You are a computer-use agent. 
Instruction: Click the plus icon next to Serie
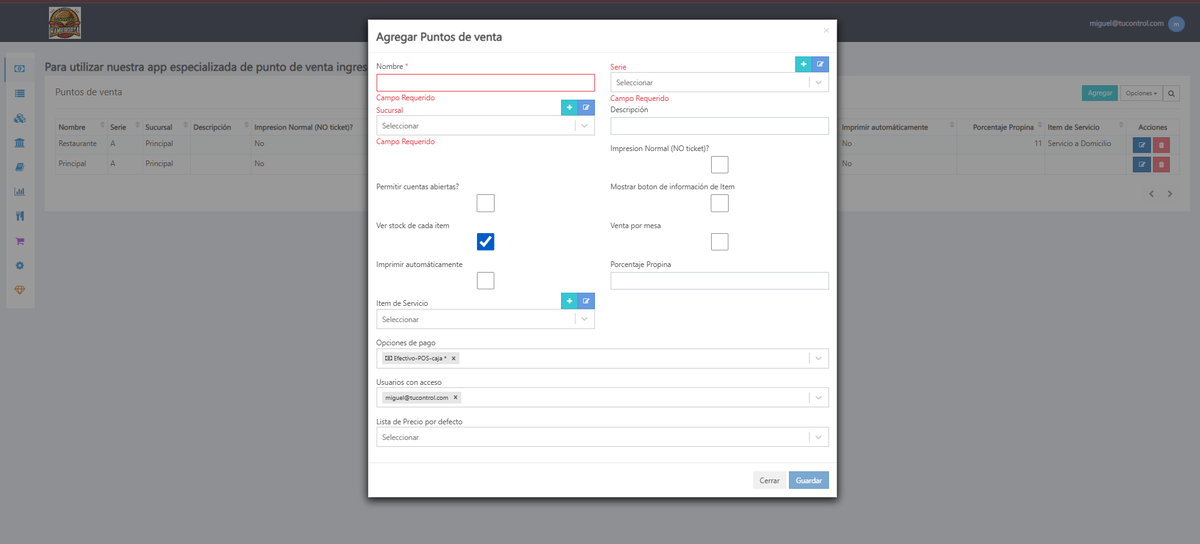pos(803,63)
